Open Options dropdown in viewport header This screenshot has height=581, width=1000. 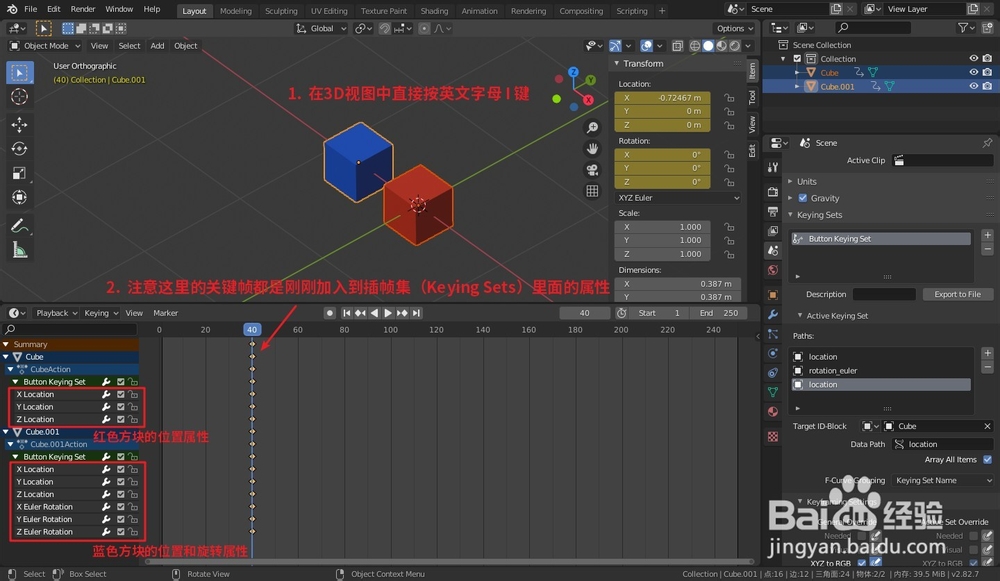tap(735, 29)
